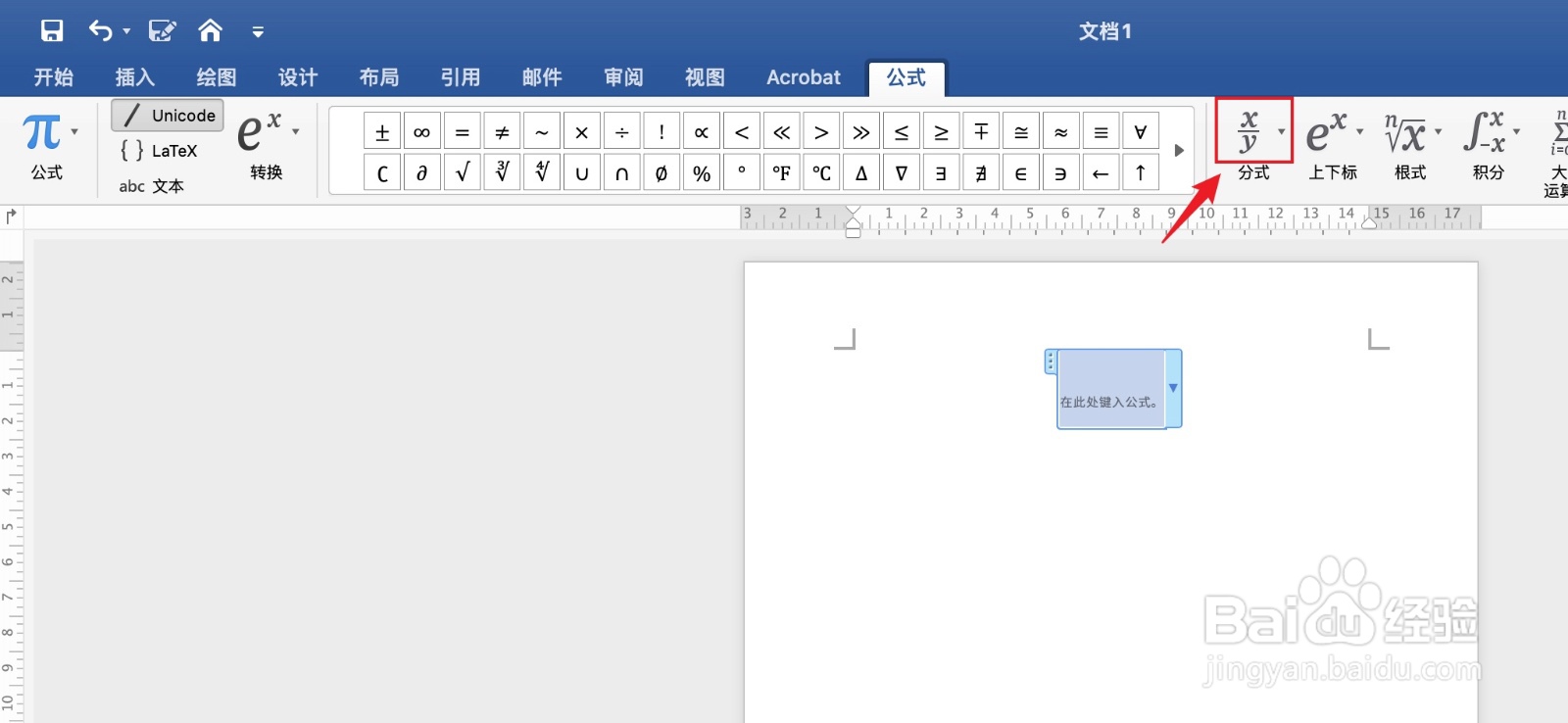
Task: Insert the plus-minus ± symbol
Action: 382,131
